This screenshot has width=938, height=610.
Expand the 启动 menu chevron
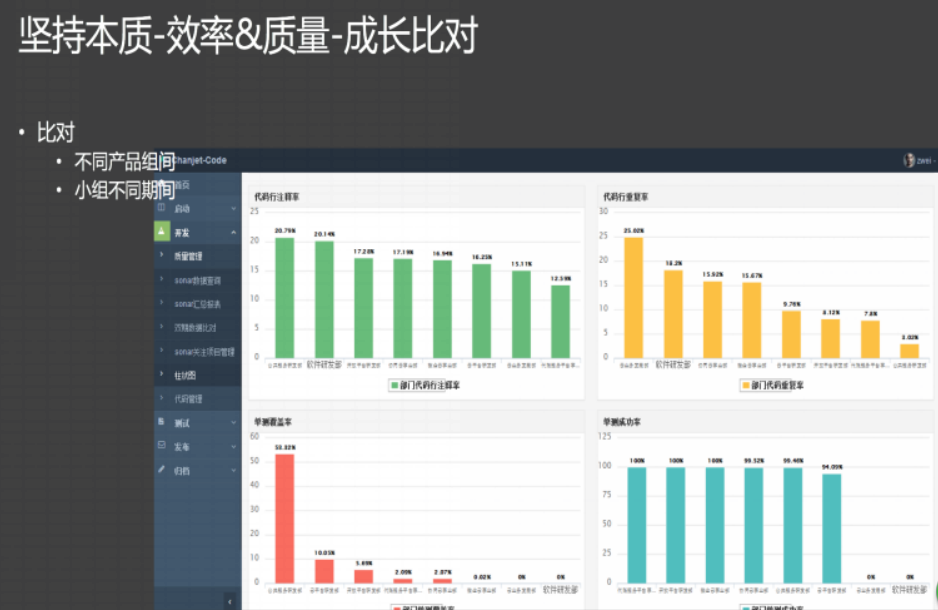click(233, 209)
